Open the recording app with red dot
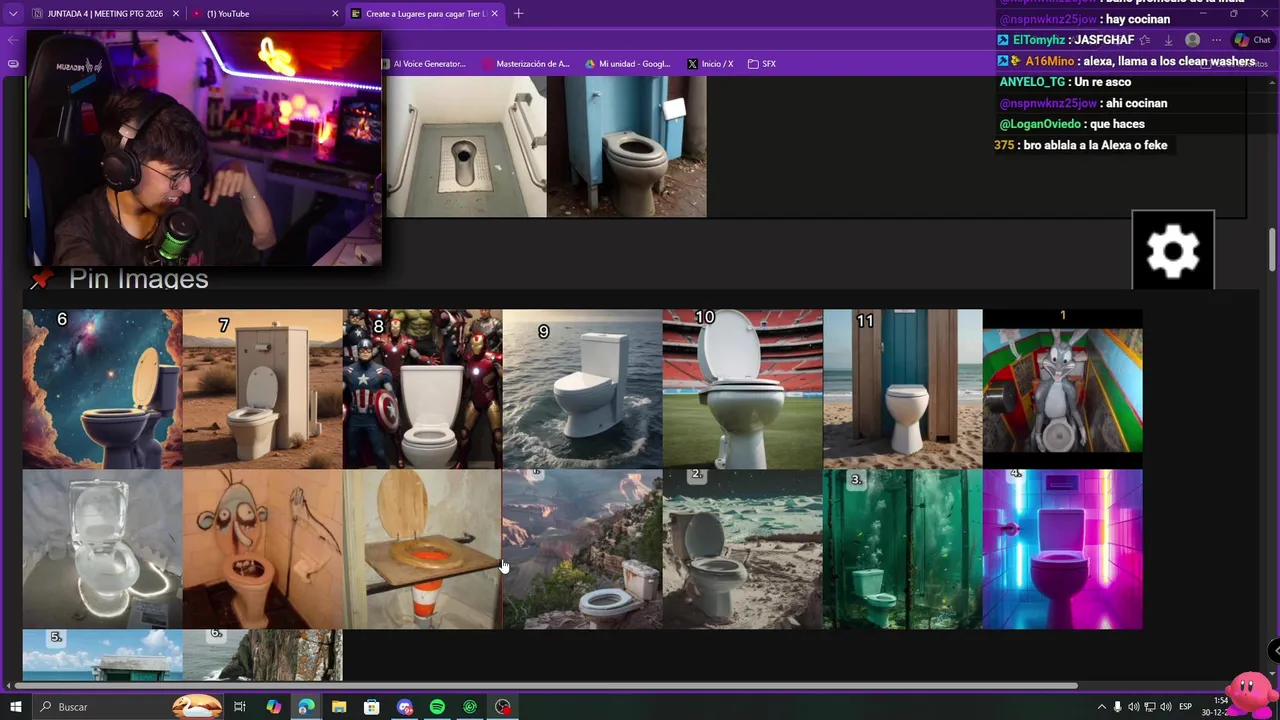Viewport: 1280px width, 720px height. (x=503, y=707)
